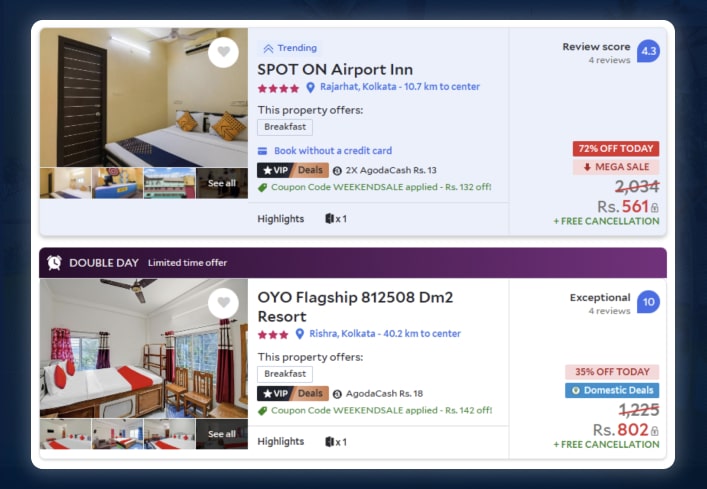The height and width of the screenshot is (489, 707).
Task: Click credit card icon beside Book without card
Action: coord(263,151)
